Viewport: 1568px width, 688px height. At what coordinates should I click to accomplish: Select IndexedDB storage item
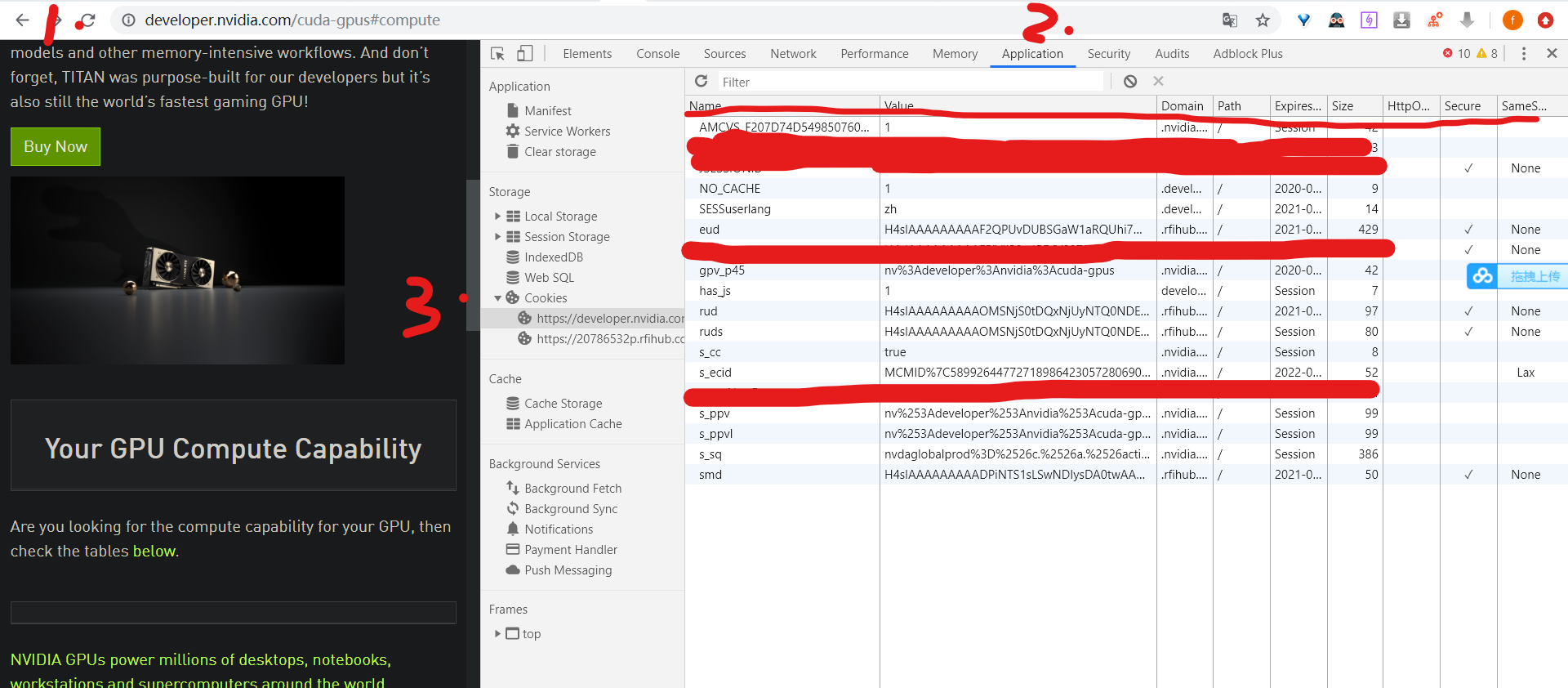point(553,257)
